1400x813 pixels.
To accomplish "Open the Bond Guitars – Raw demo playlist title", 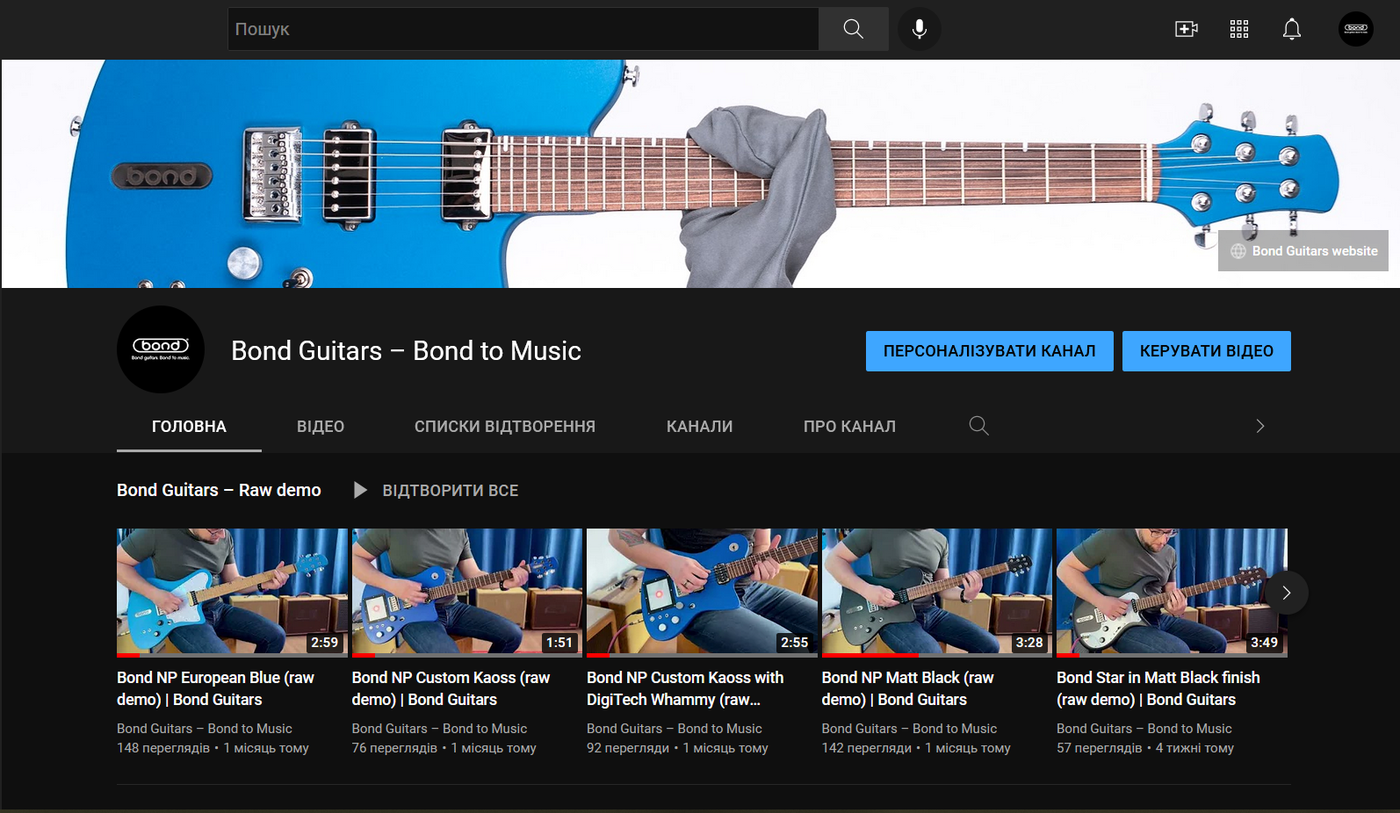I will 219,490.
